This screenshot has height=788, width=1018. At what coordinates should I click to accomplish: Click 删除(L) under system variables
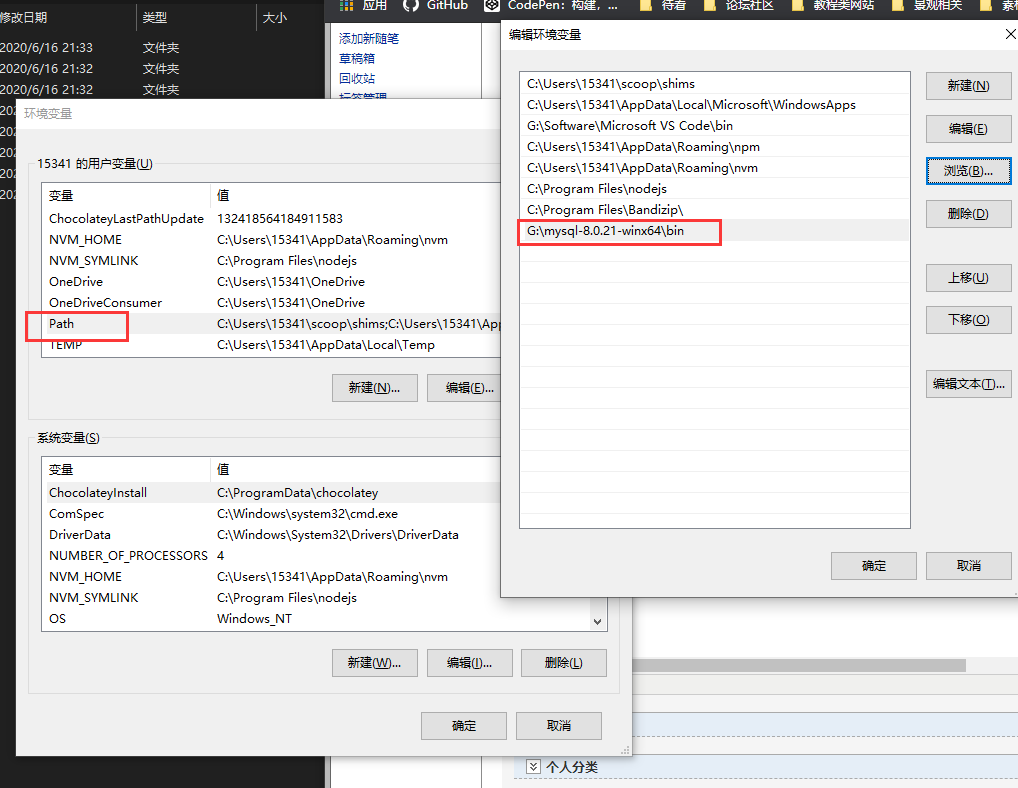pos(564,663)
